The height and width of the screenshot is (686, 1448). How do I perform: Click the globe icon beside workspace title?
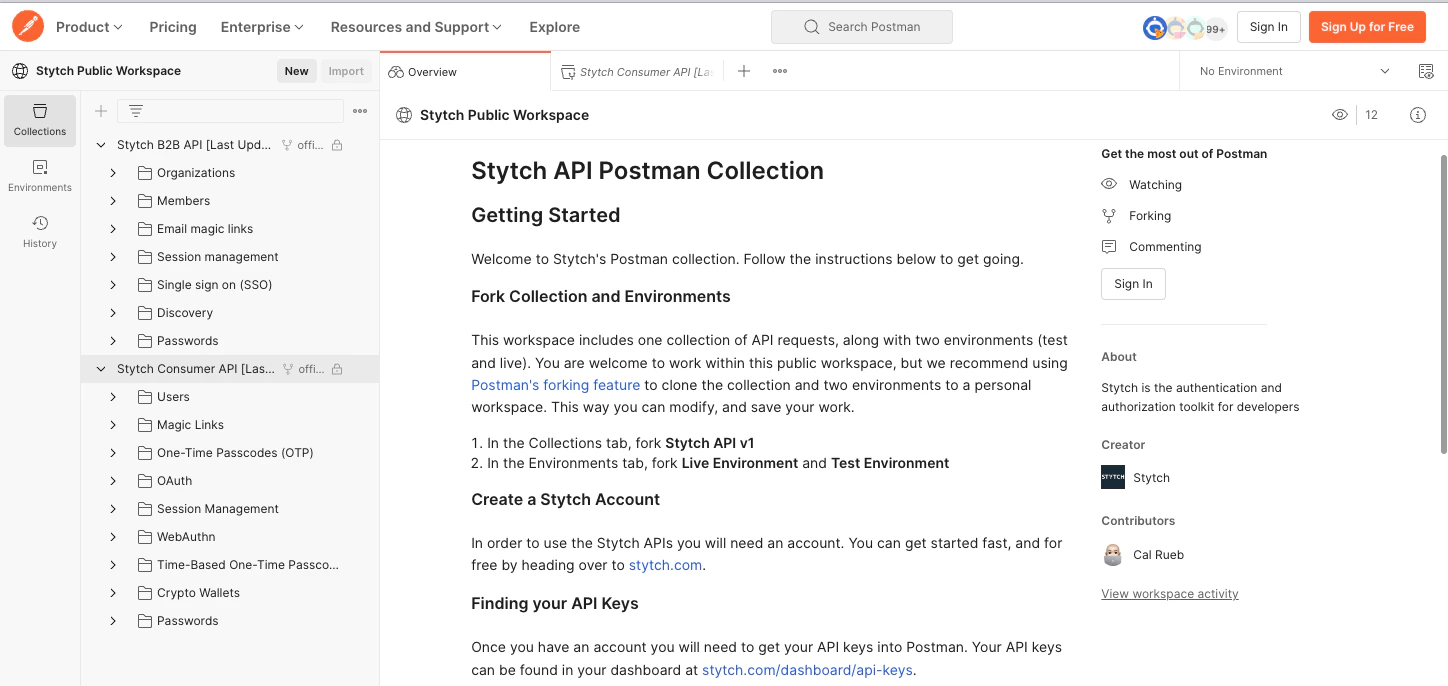click(404, 115)
